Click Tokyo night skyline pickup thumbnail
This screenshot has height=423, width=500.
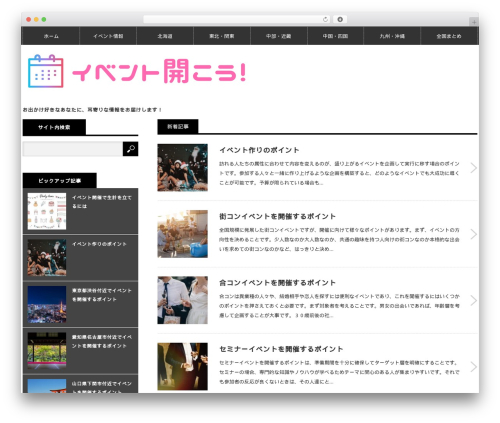point(47,304)
